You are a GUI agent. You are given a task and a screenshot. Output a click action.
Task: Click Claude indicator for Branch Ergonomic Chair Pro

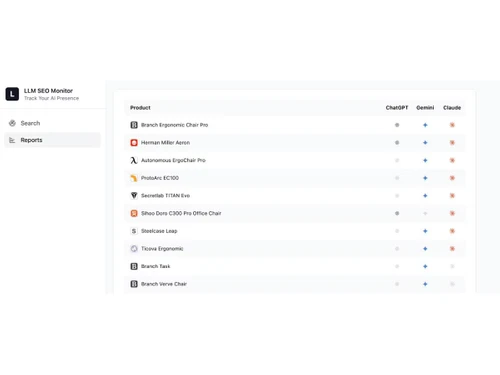(452, 125)
